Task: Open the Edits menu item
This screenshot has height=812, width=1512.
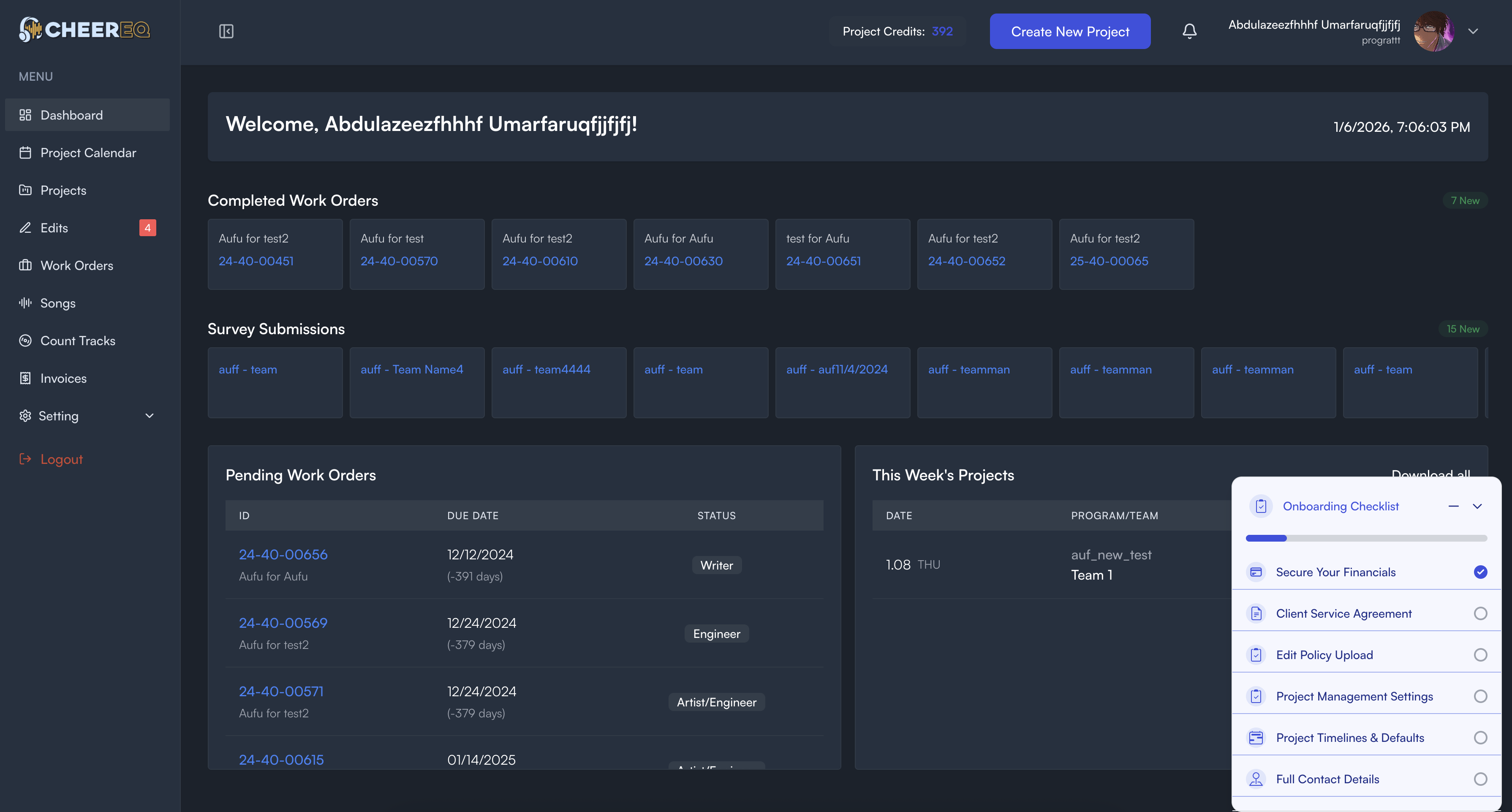Action: (x=54, y=228)
